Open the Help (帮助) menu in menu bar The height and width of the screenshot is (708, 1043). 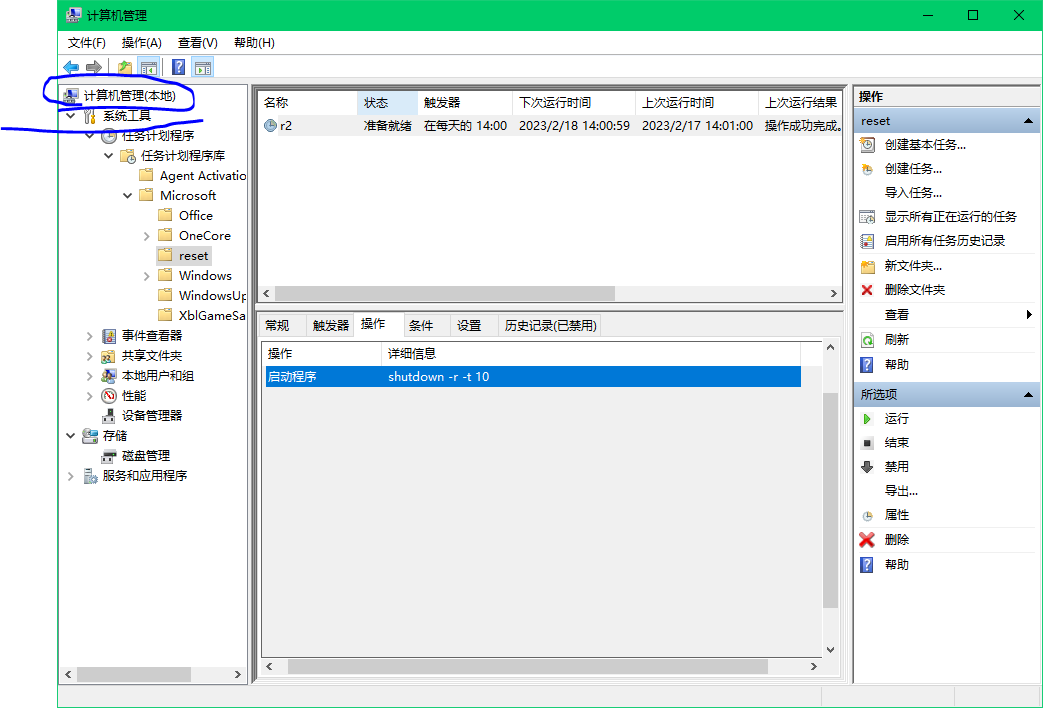(x=254, y=43)
